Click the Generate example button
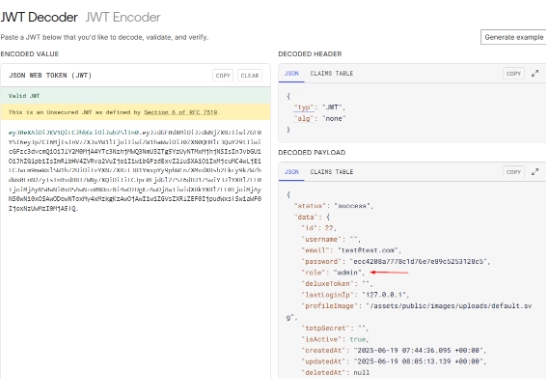Image resolution: width=546 pixels, height=380 pixels. click(513, 37)
